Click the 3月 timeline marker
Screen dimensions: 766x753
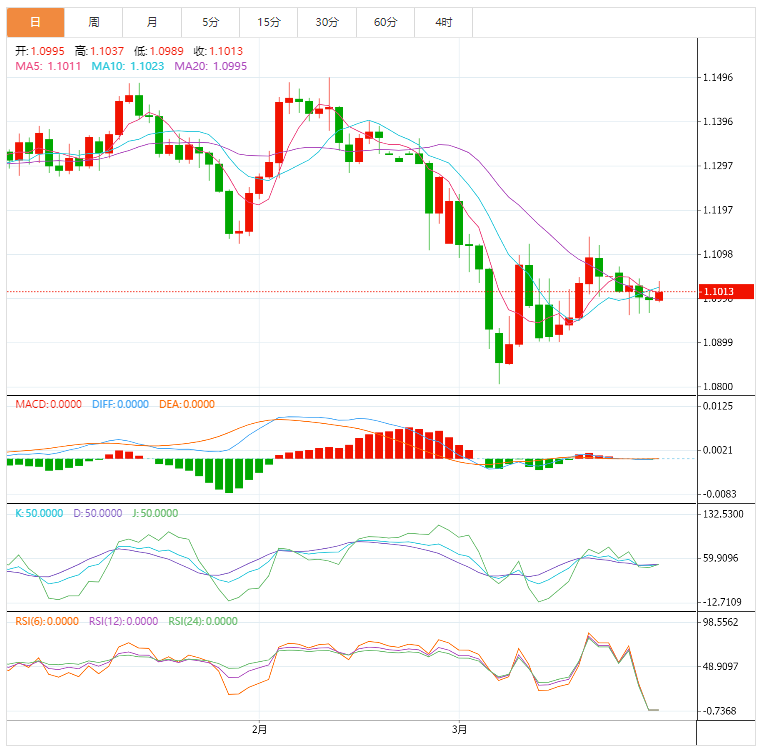pos(459,730)
